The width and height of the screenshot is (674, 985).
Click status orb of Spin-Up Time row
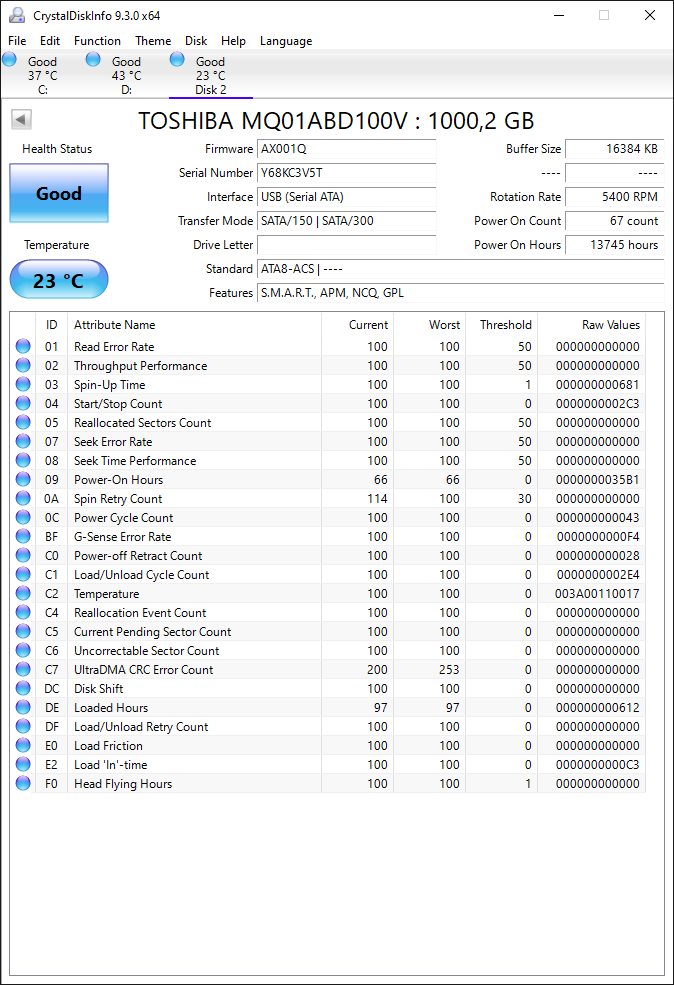(x=23, y=384)
